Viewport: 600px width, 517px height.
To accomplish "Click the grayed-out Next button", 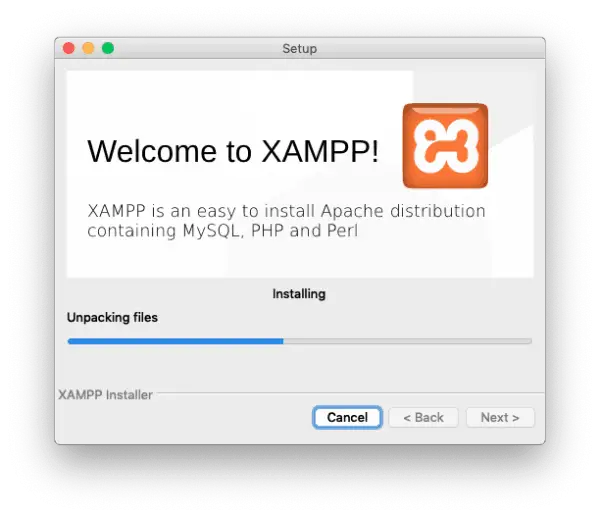I will pos(500,417).
